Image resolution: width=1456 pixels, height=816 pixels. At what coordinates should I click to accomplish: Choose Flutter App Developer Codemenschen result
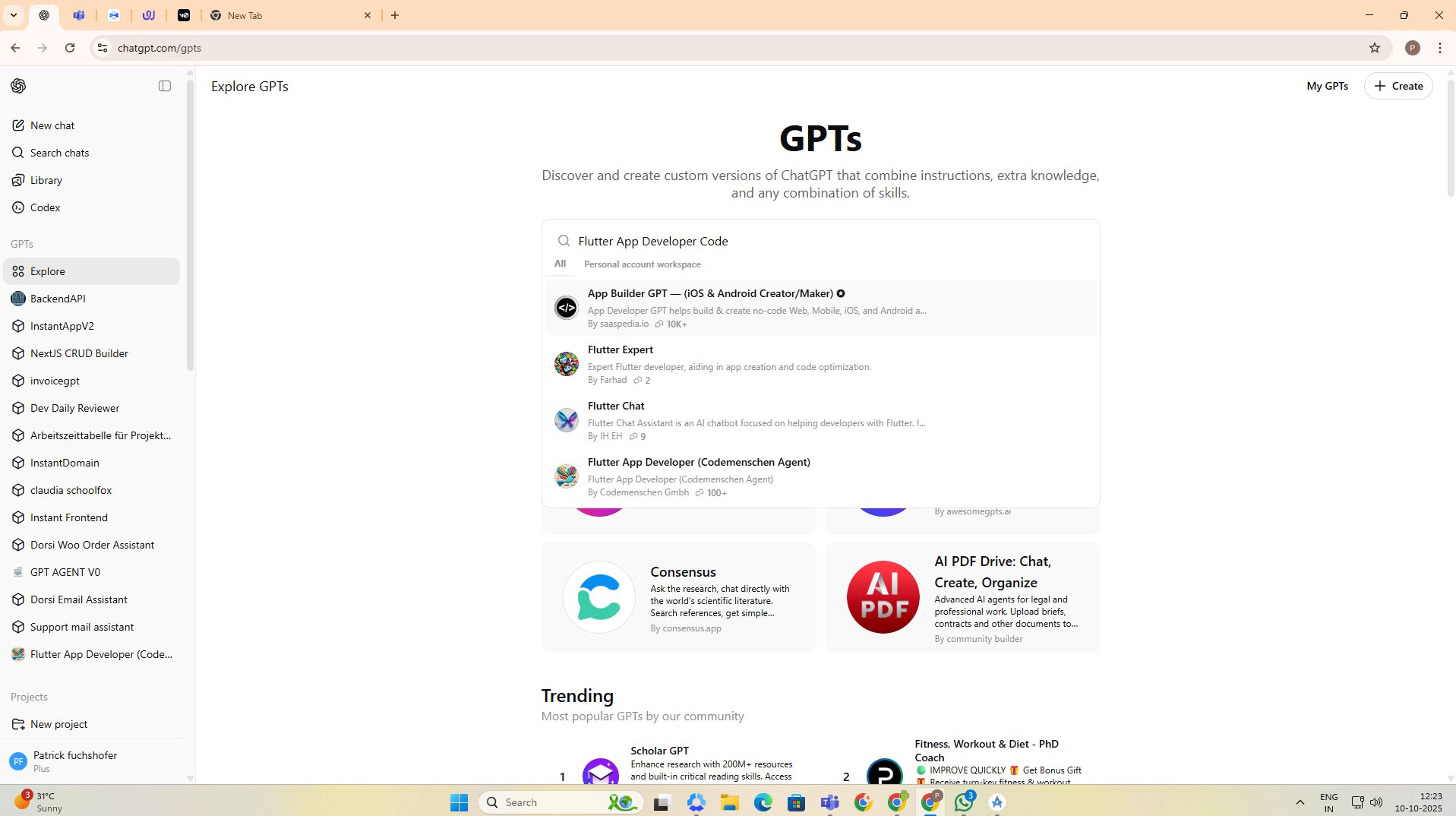click(x=820, y=476)
